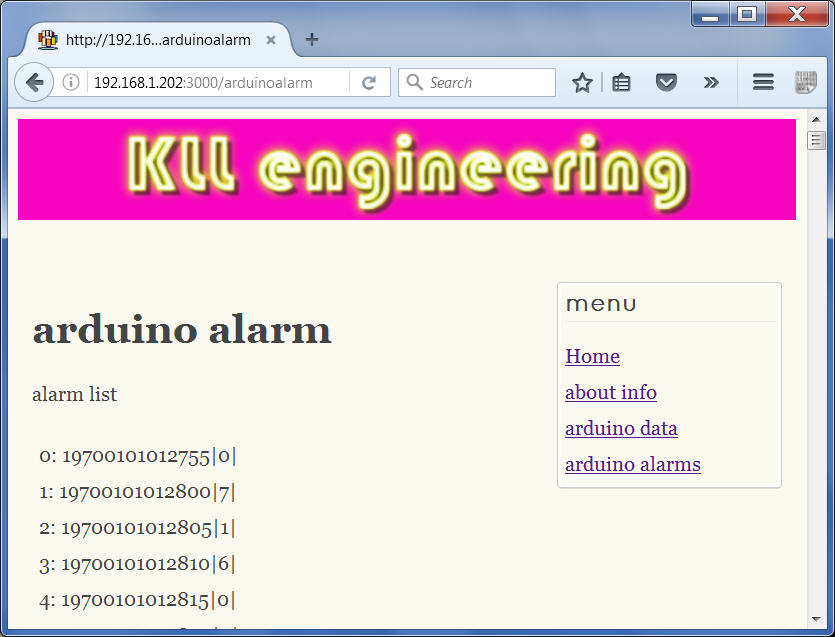
Task: Expand the toolbar overflow chevron
Action: (x=711, y=83)
